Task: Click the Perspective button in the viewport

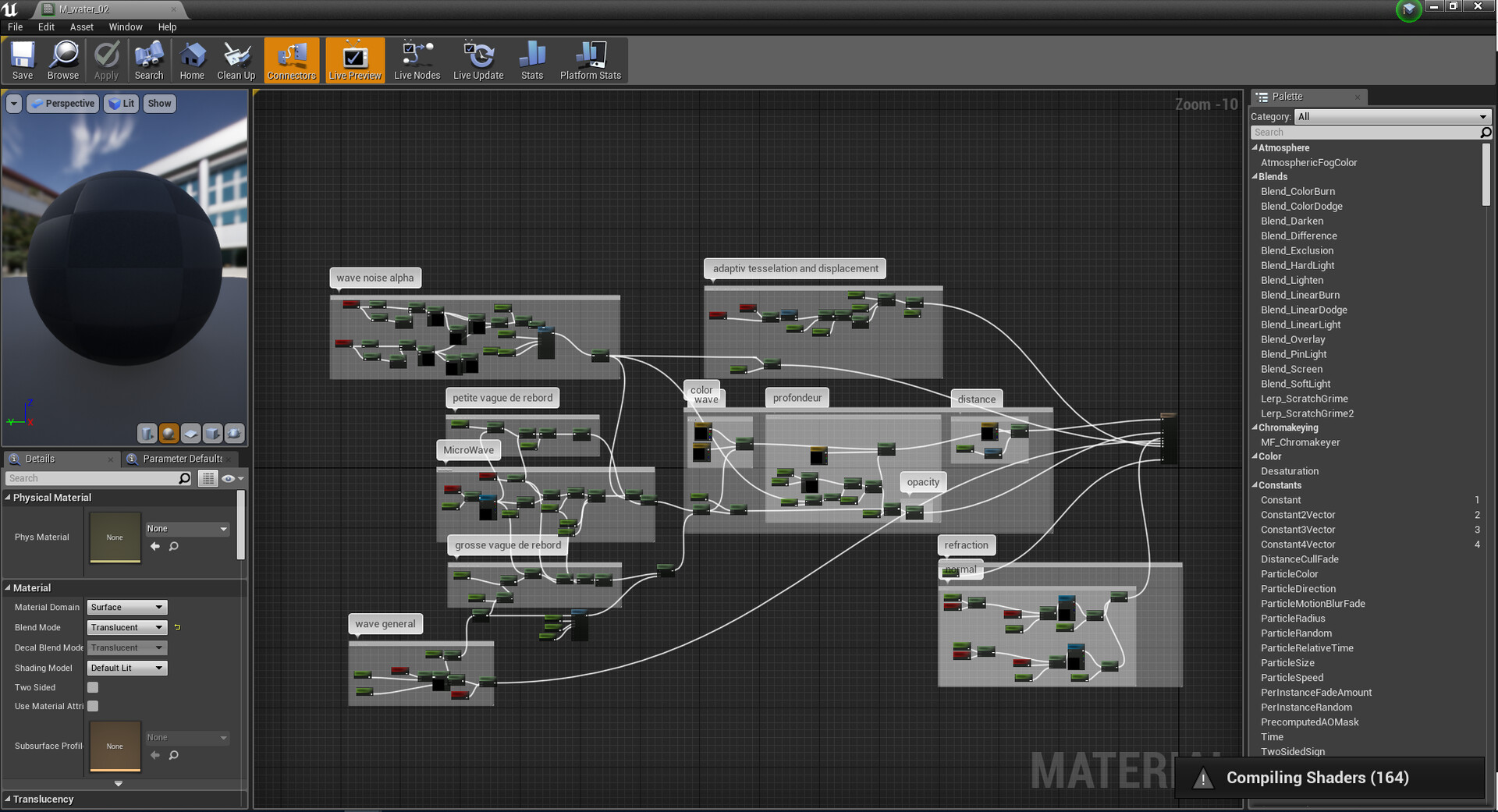Action: (62, 103)
